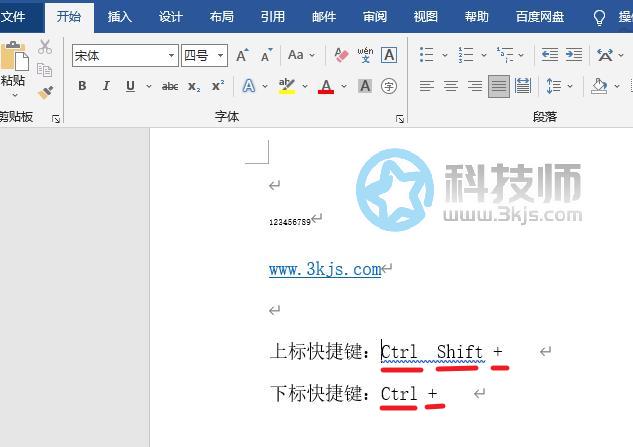Viewport: 633px width, 447px height.
Task: Increase font size with grow font icon
Action: [243, 55]
